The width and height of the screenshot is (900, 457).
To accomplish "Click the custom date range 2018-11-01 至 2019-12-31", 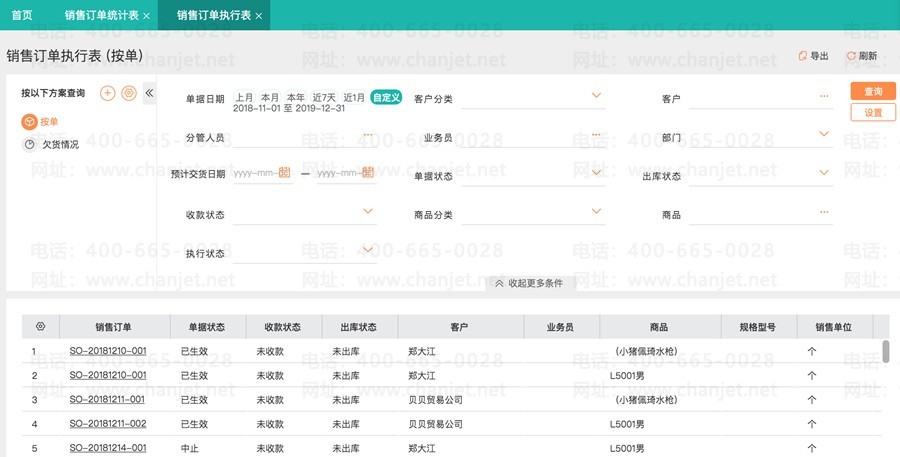I will click(x=289, y=109).
